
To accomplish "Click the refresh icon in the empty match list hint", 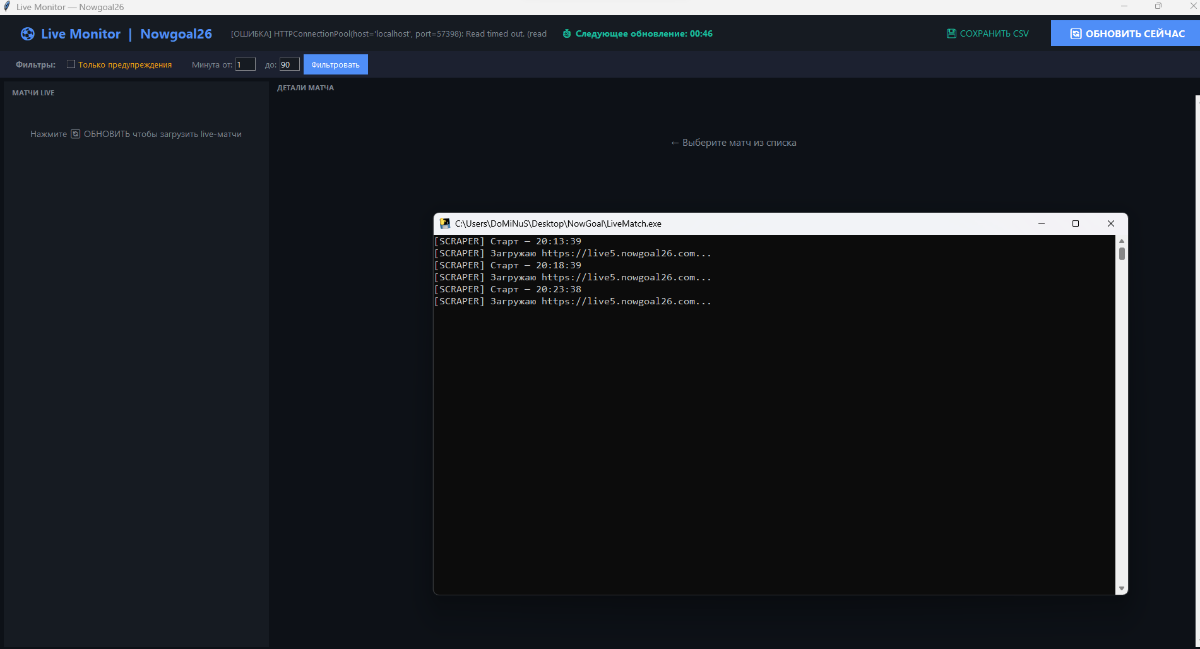I will pos(75,134).
